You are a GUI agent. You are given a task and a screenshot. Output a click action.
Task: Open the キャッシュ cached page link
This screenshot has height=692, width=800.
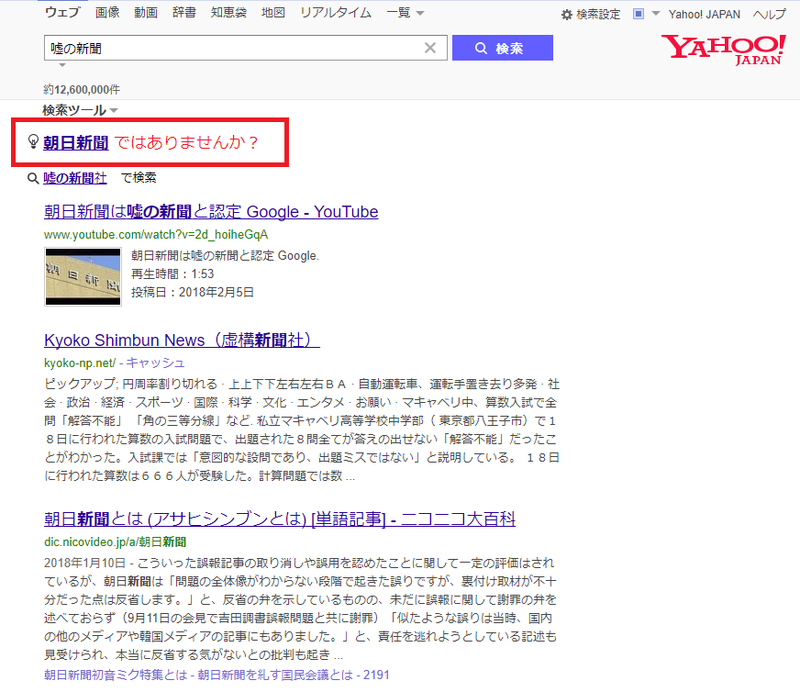pyautogui.click(x=155, y=363)
